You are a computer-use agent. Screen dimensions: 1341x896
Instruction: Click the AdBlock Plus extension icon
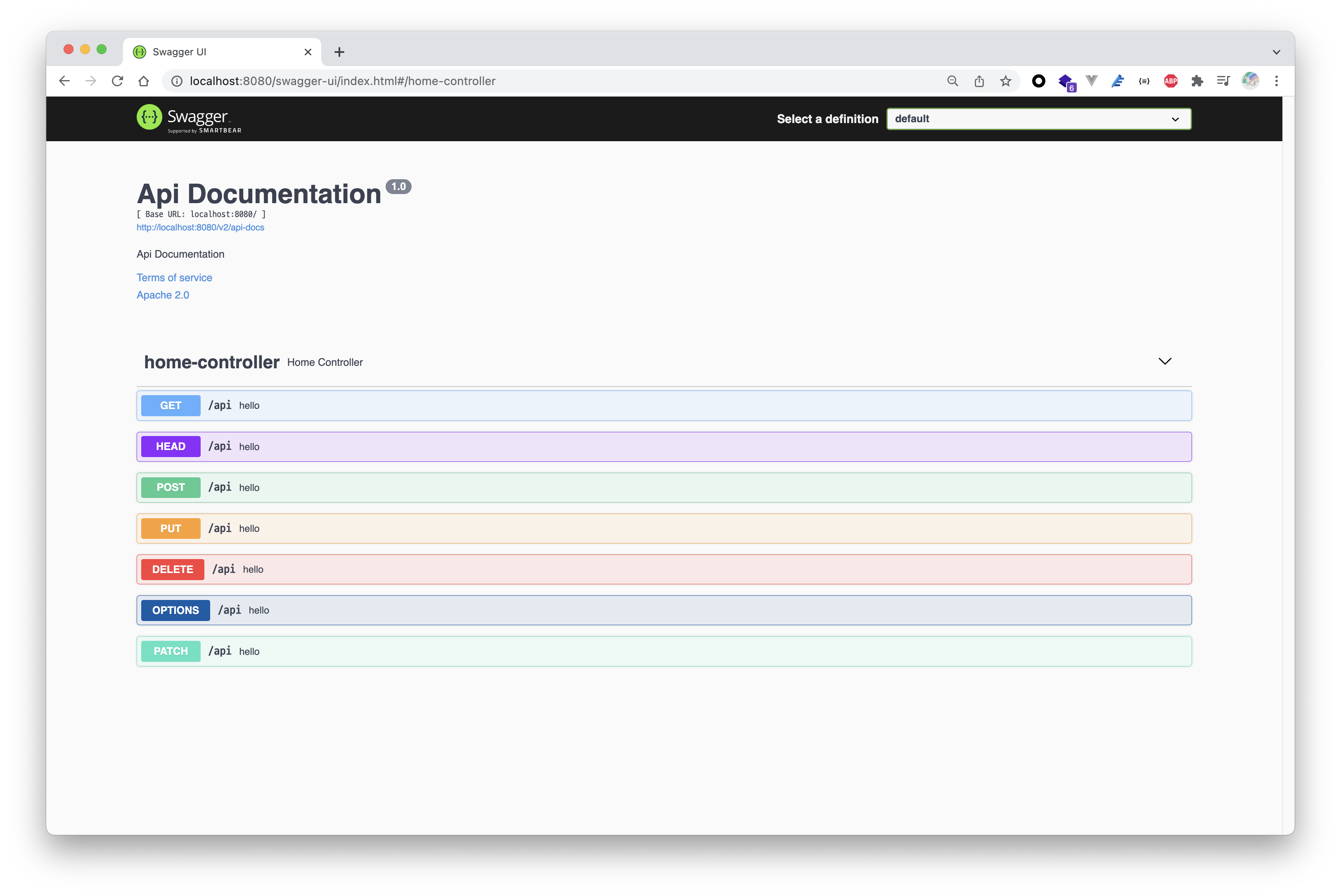click(x=1170, y=81)
